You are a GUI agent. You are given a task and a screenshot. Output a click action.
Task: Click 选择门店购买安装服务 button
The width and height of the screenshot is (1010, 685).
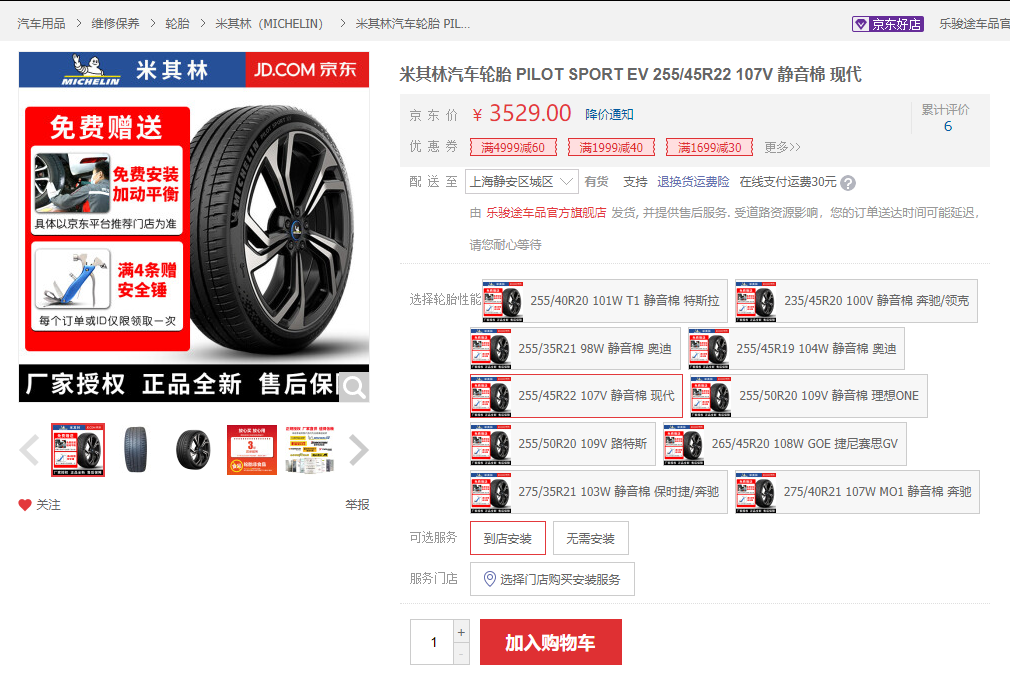point(552,579)
